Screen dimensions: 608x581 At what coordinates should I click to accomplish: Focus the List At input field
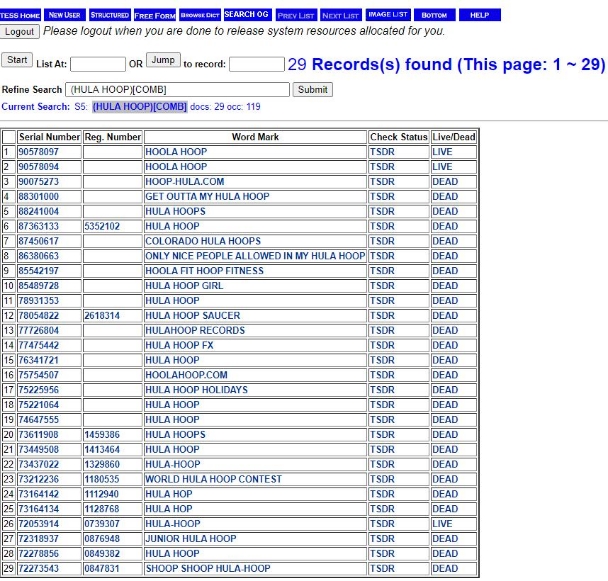coord(97,64)
